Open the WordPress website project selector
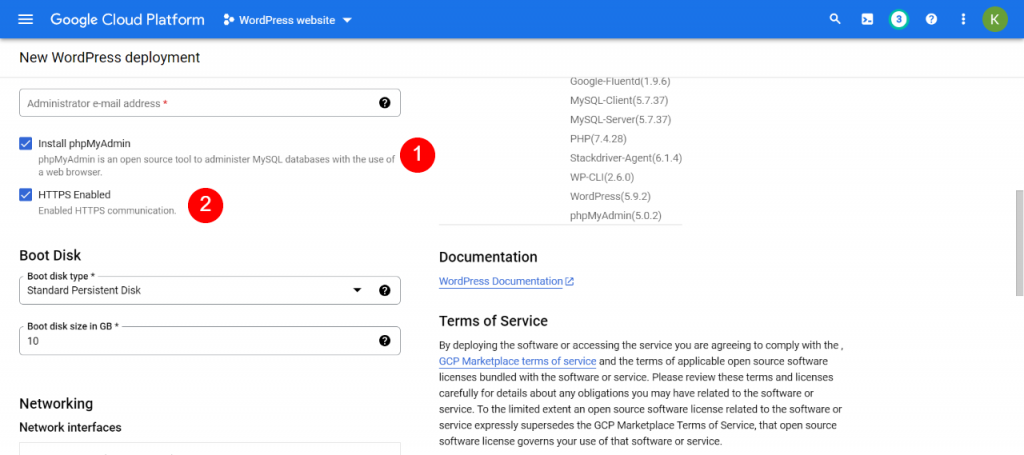This screenshot has width=1024, height=455. (287, 20)
